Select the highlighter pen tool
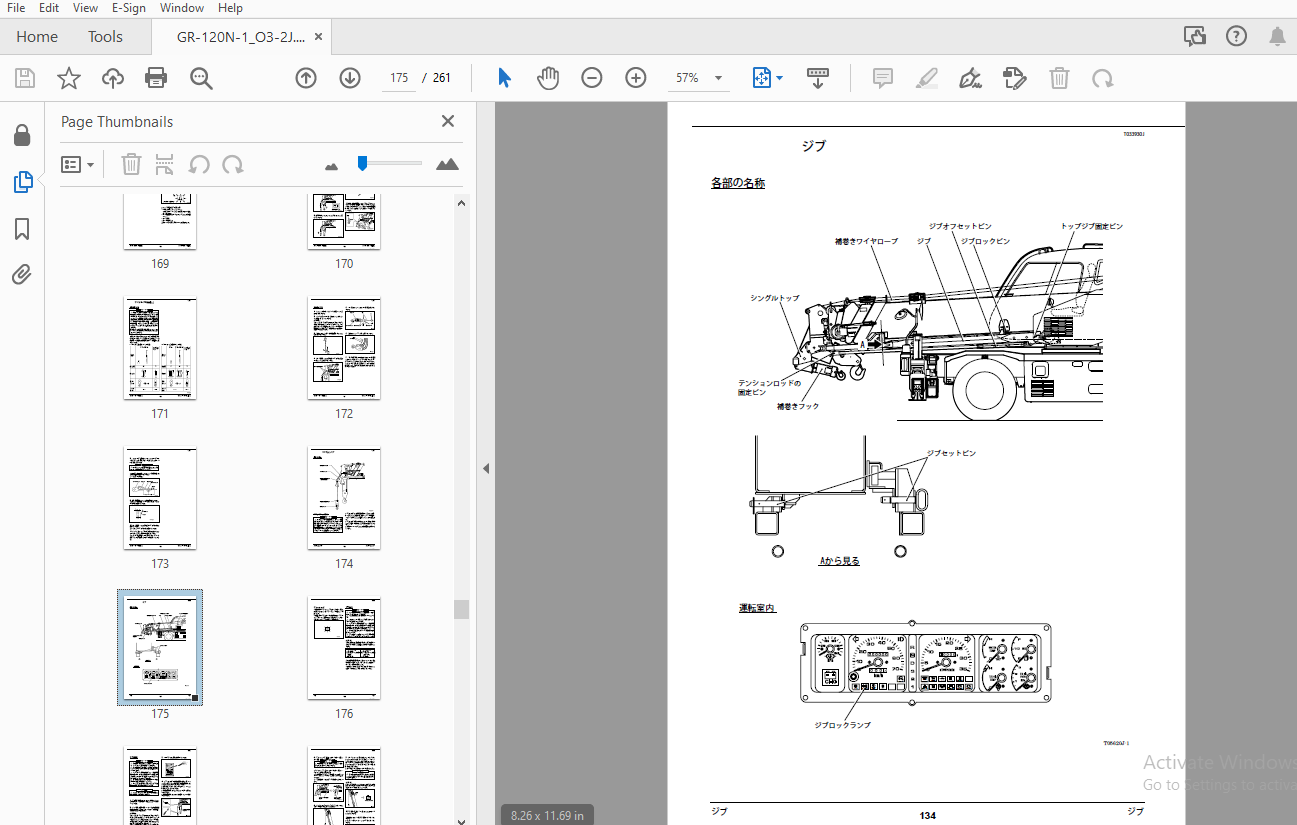 (927, 78)
